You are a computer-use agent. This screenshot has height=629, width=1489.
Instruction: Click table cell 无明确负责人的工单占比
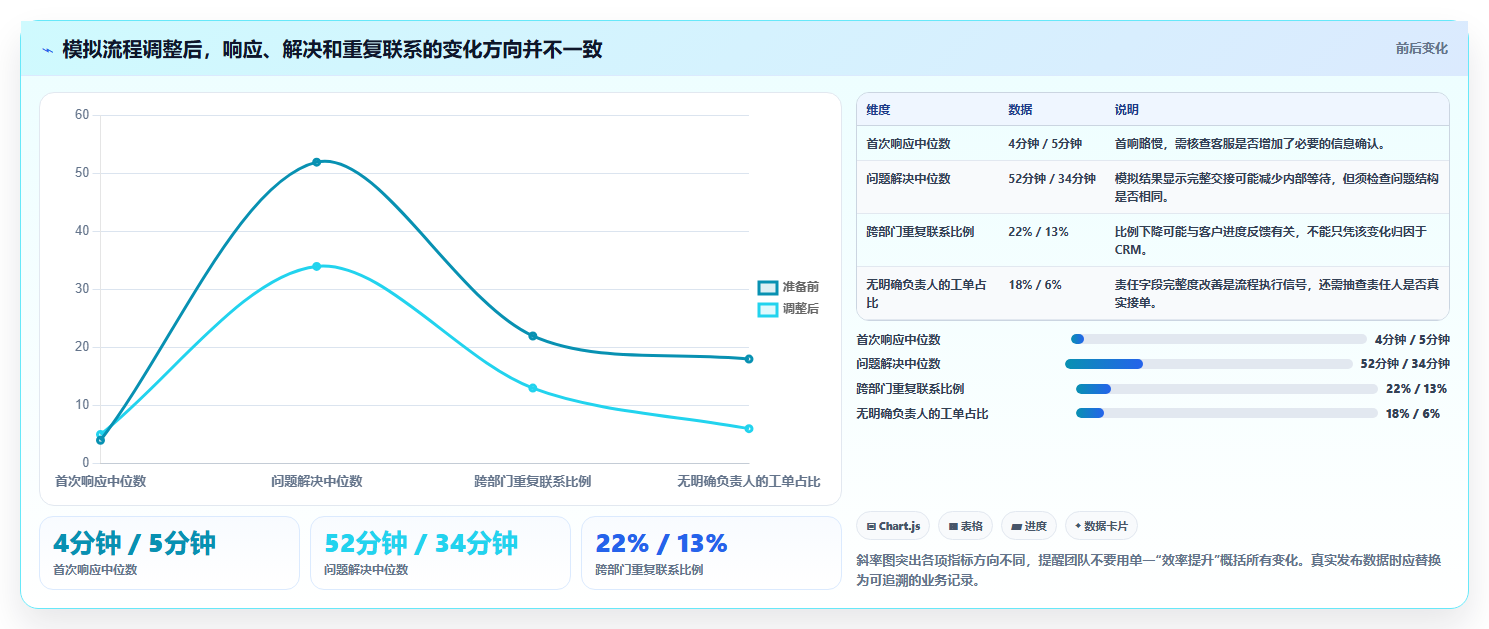pos(926,293)
